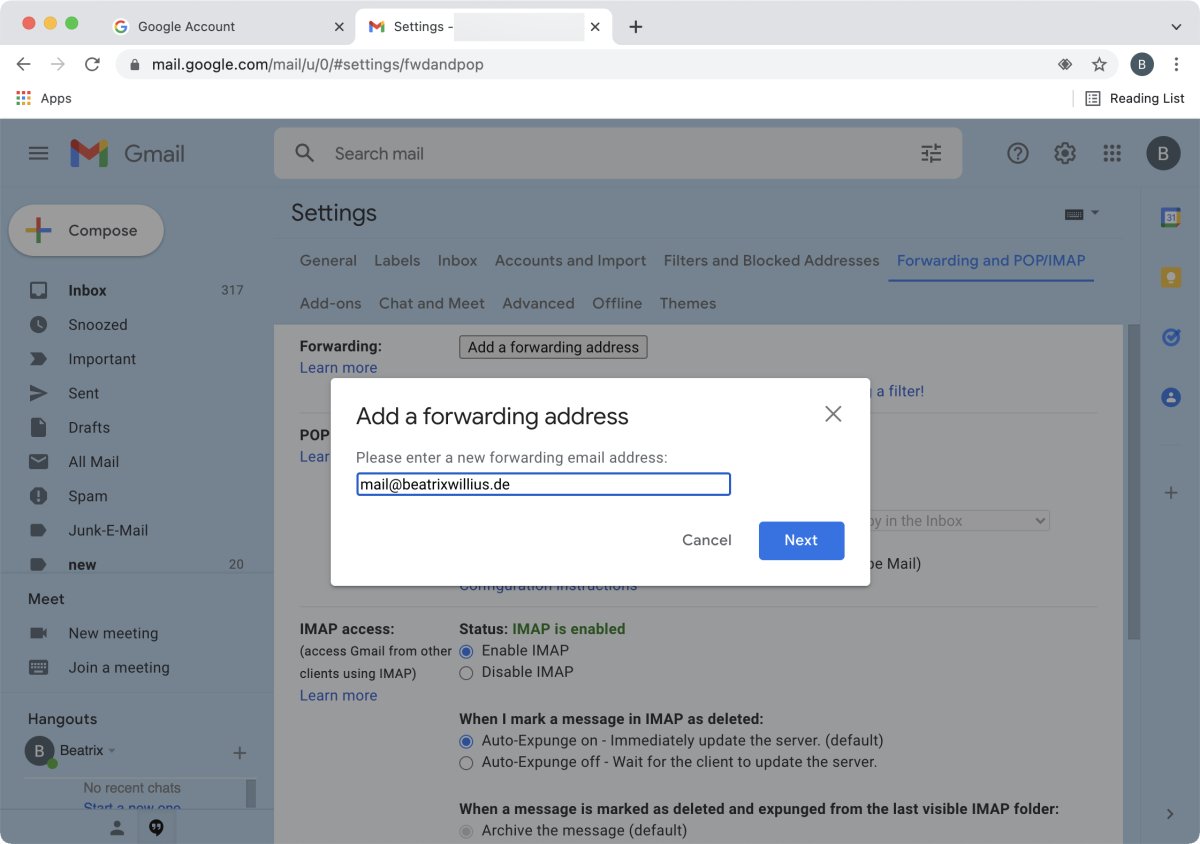Select the Disable IMAP radio button
The height and width of the screenshot is (844, 1200).
[x=466, y=673]
